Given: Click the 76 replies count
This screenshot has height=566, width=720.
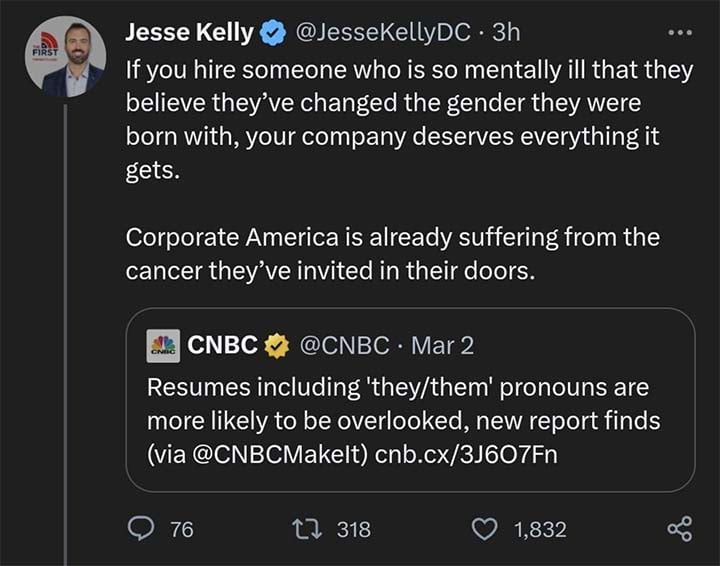Looking at the screenshot, I should (181, 529).
